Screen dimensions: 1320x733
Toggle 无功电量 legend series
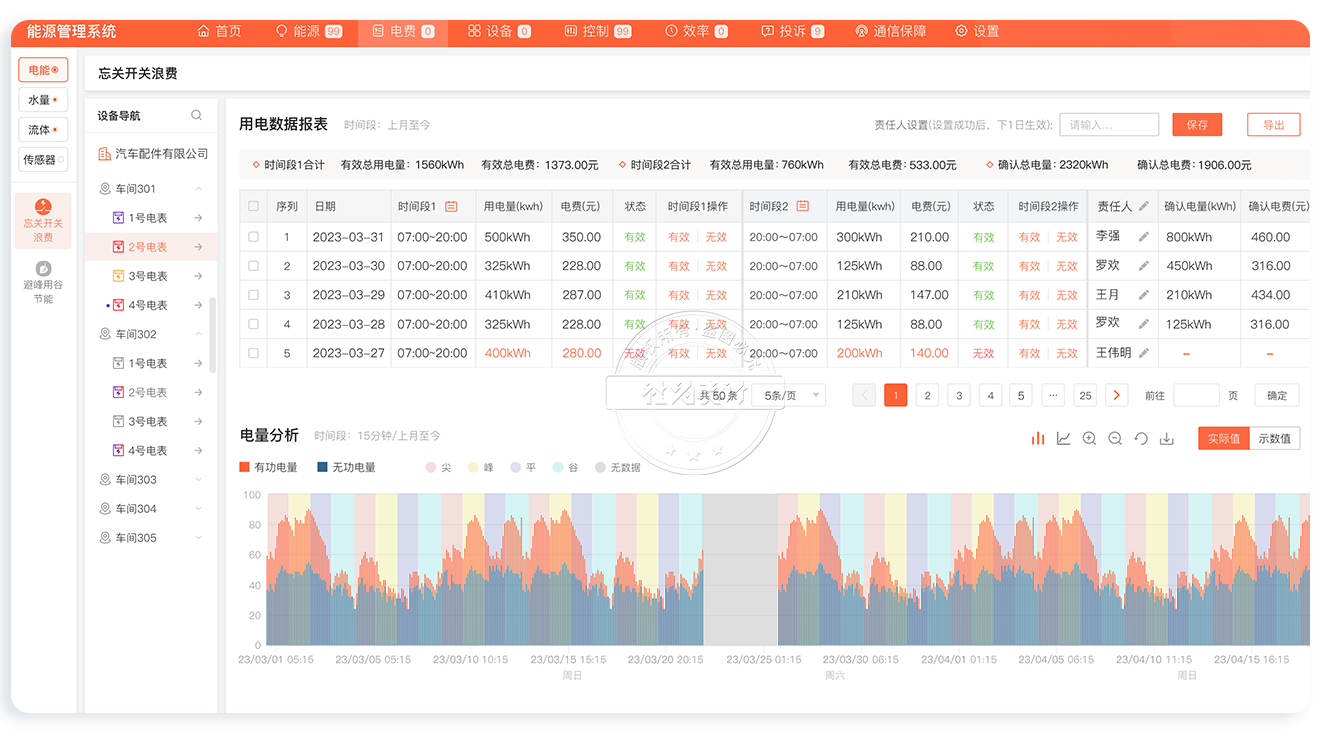(346, 467)
